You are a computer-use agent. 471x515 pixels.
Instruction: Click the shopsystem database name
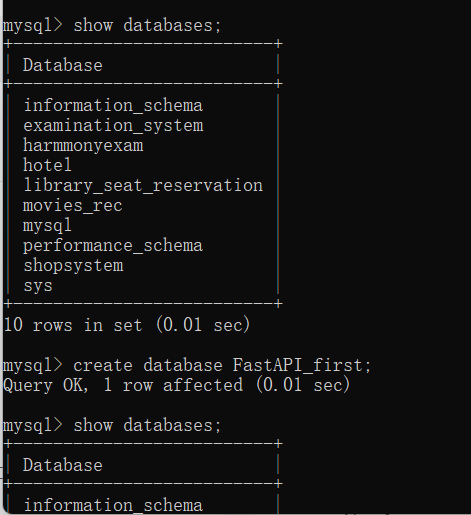(73, 266)
